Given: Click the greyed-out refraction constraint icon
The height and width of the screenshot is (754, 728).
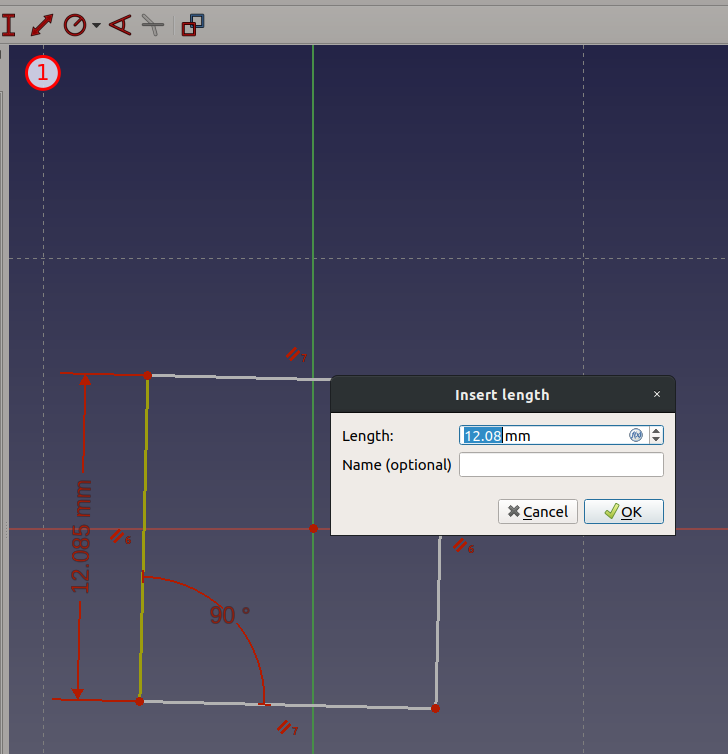Looking at the screenshot, I should click(x=152, y=24).
